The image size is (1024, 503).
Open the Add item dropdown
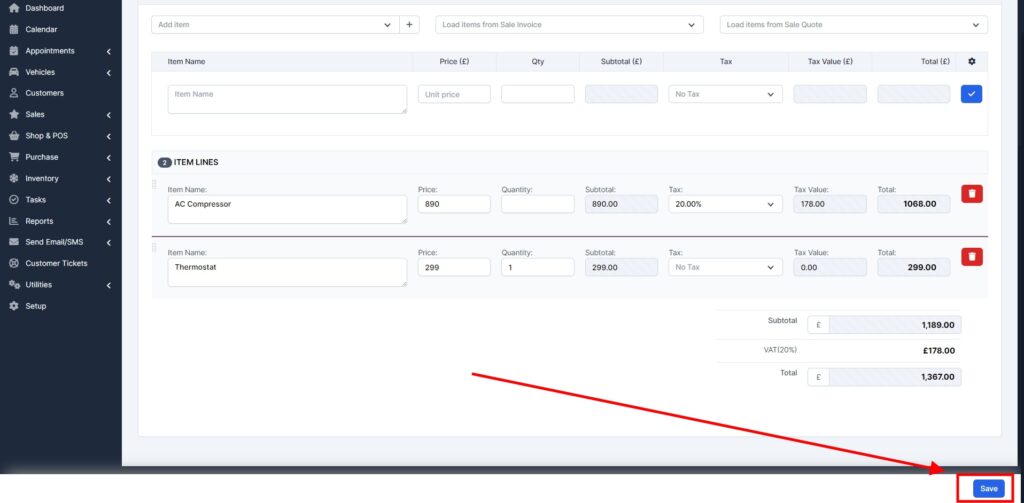click(274, 25)
